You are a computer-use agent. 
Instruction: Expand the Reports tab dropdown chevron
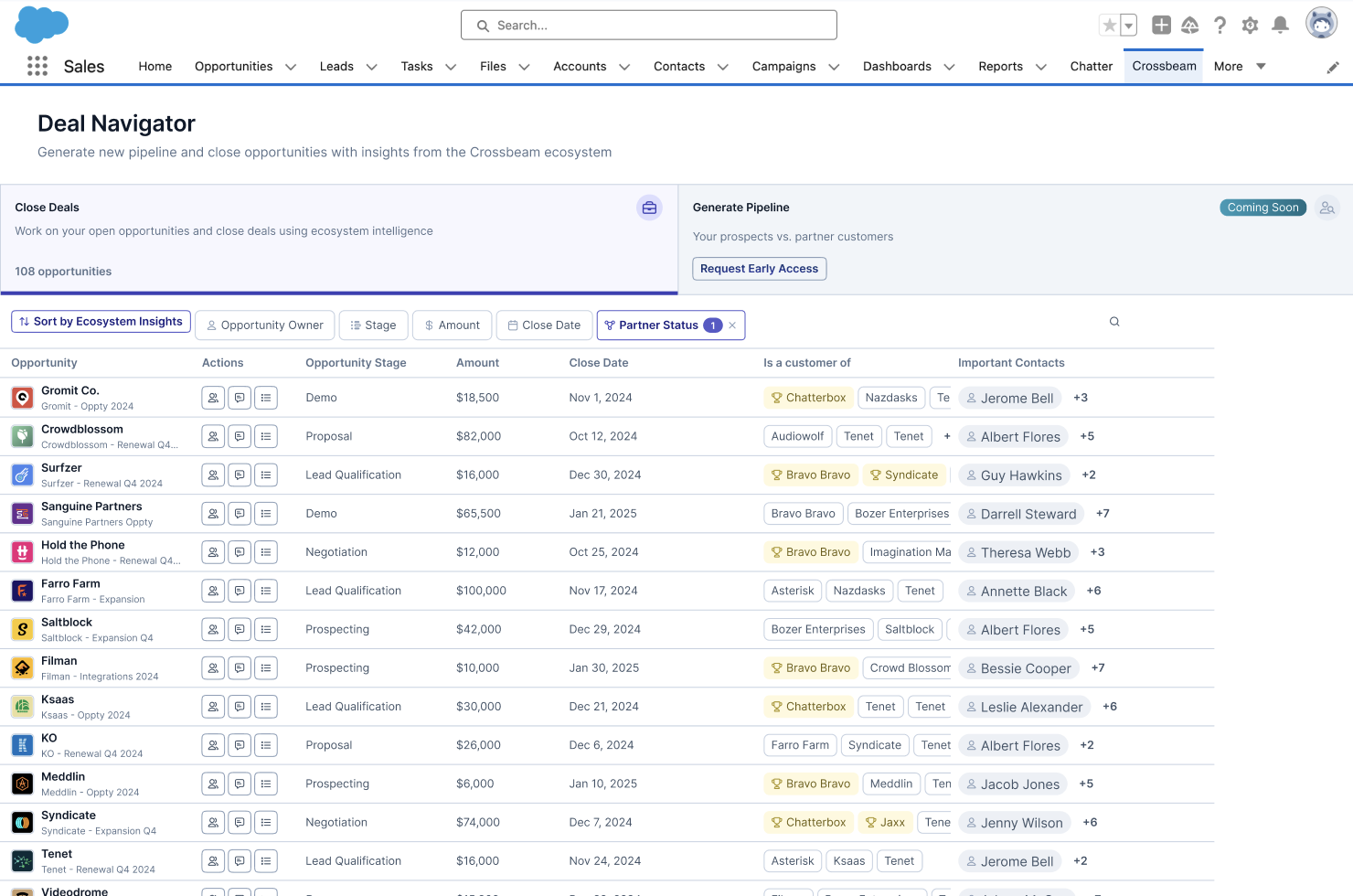(1040, 67)
